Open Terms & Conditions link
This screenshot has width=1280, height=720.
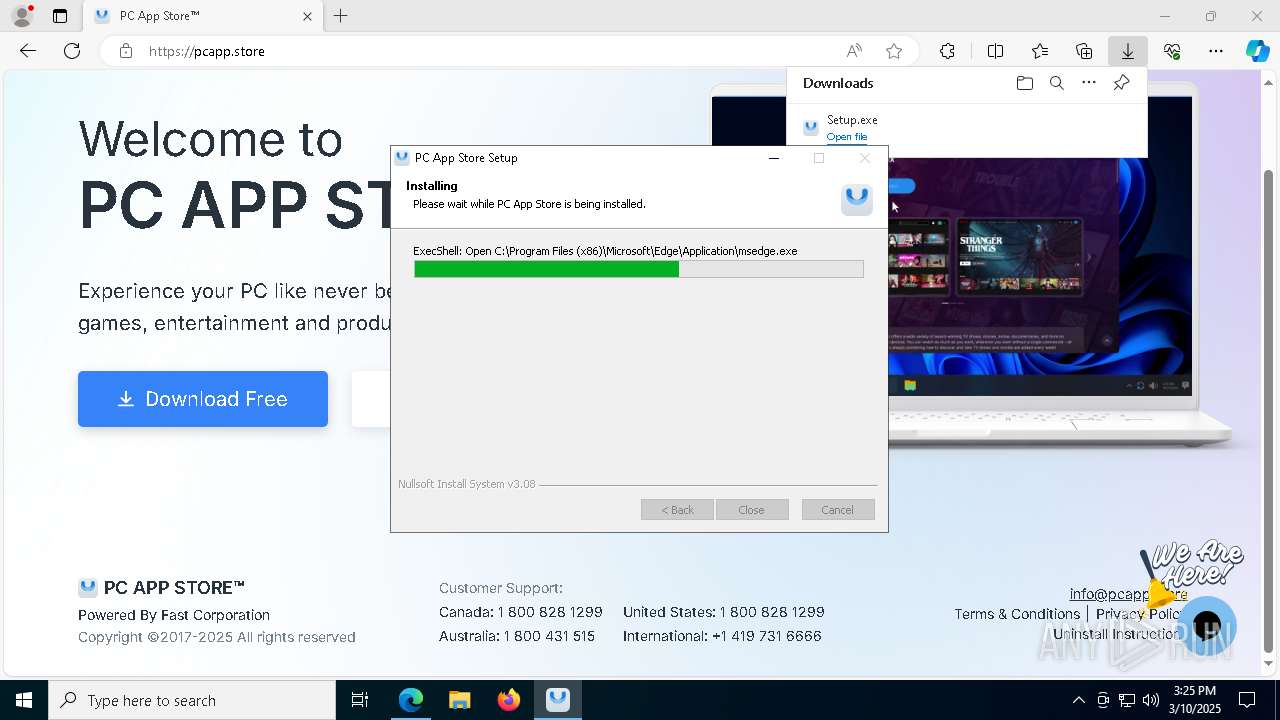tap(1017, 614)
